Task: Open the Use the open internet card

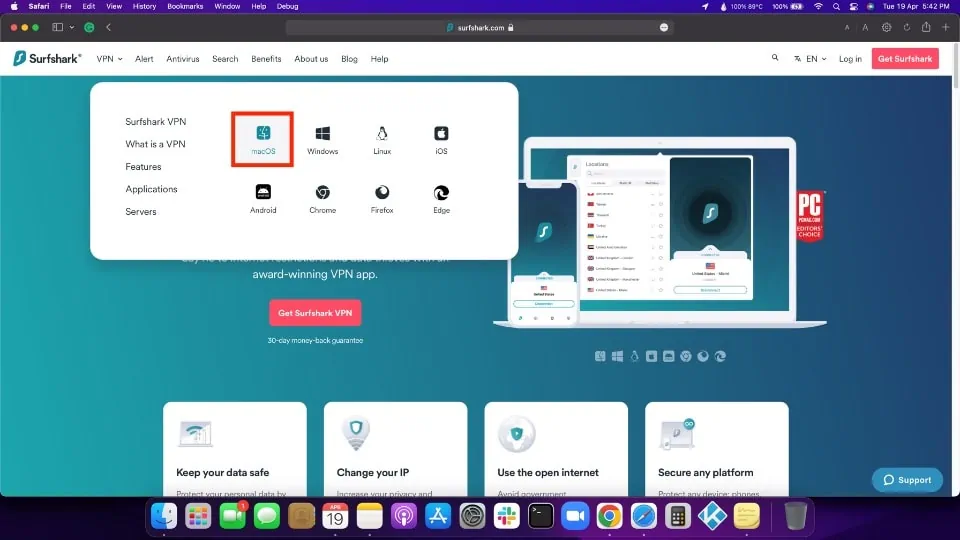Action: 556,449
